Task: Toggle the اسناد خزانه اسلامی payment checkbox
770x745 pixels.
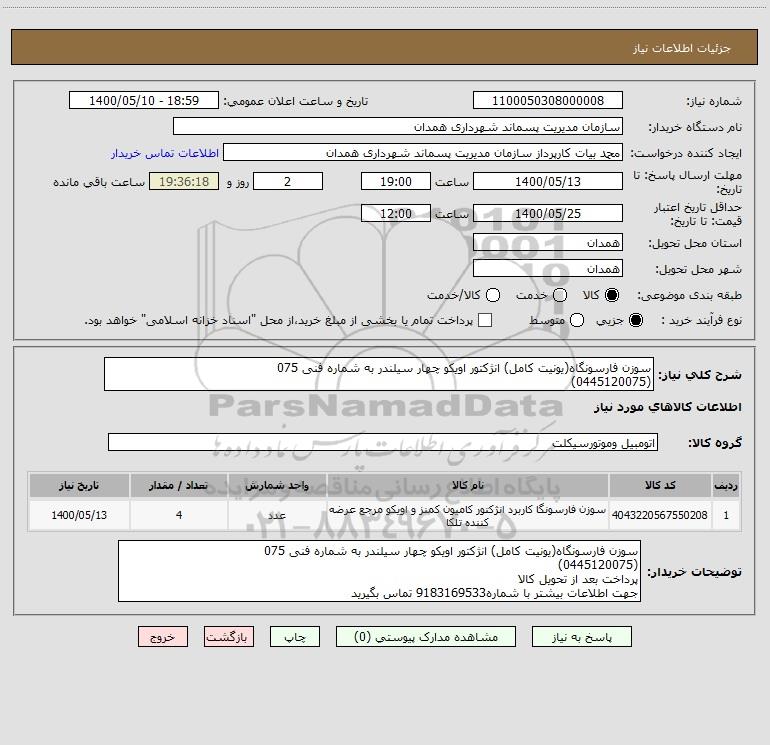Action: 485,320
